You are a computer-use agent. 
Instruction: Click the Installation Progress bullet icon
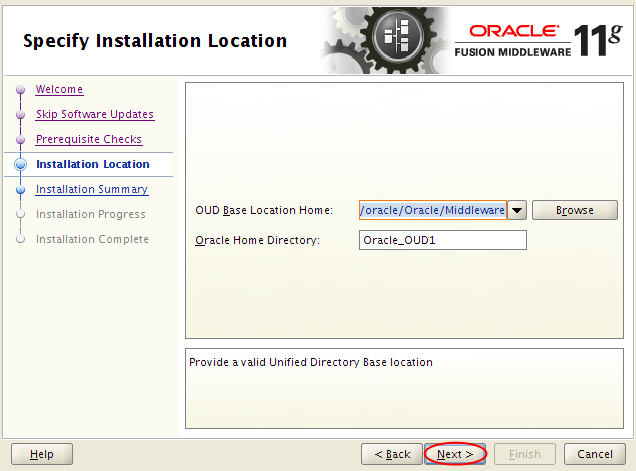pyautogui.click(x=20, y=214)
